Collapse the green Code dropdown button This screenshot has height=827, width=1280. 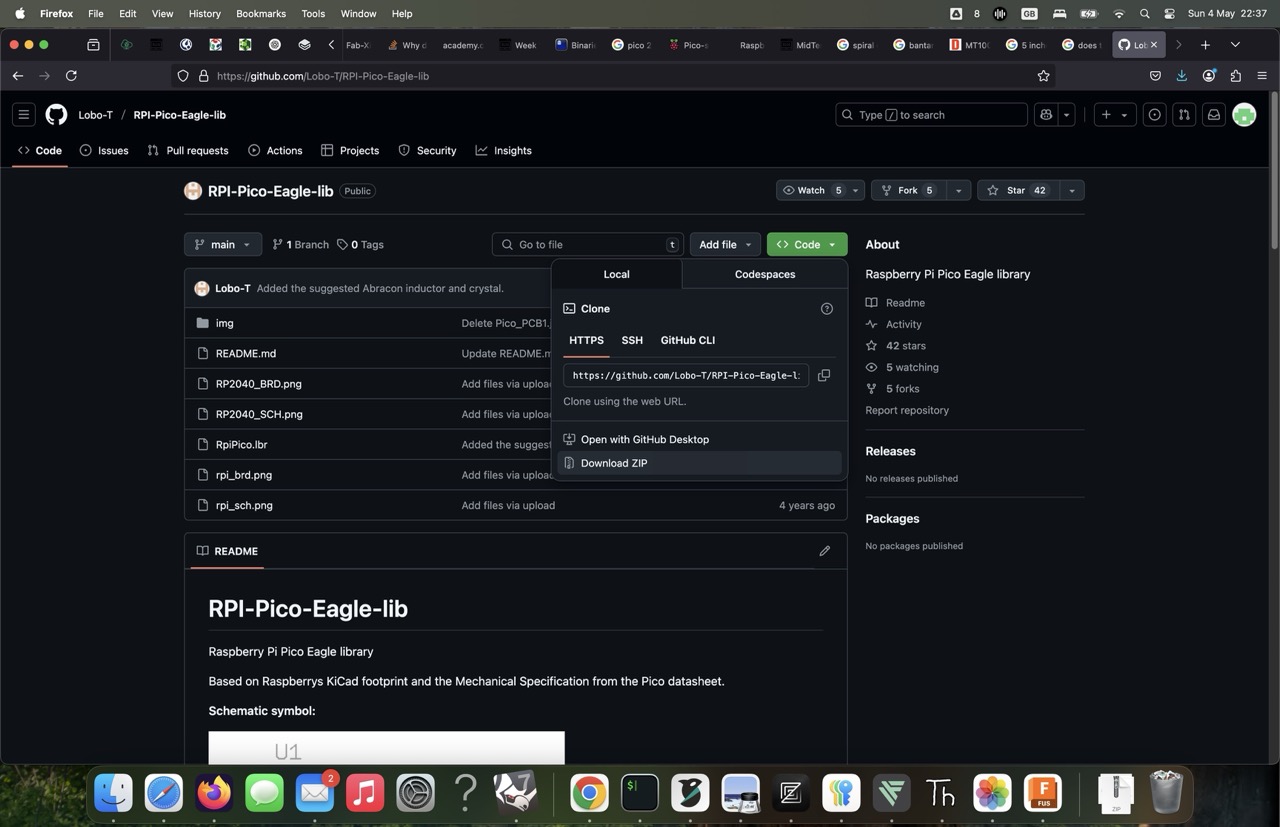pyautogui.click(x=806, y=244)
